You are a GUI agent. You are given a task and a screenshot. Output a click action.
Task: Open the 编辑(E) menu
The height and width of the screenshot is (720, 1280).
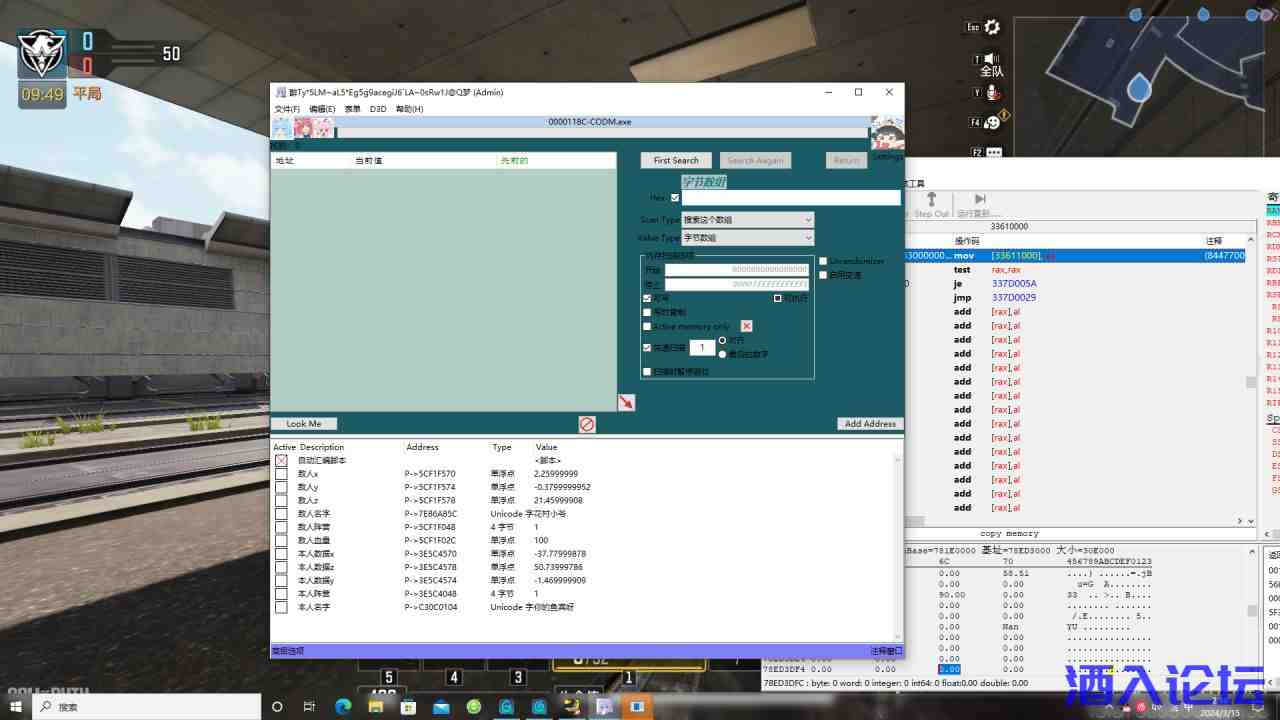coord(322,109)
